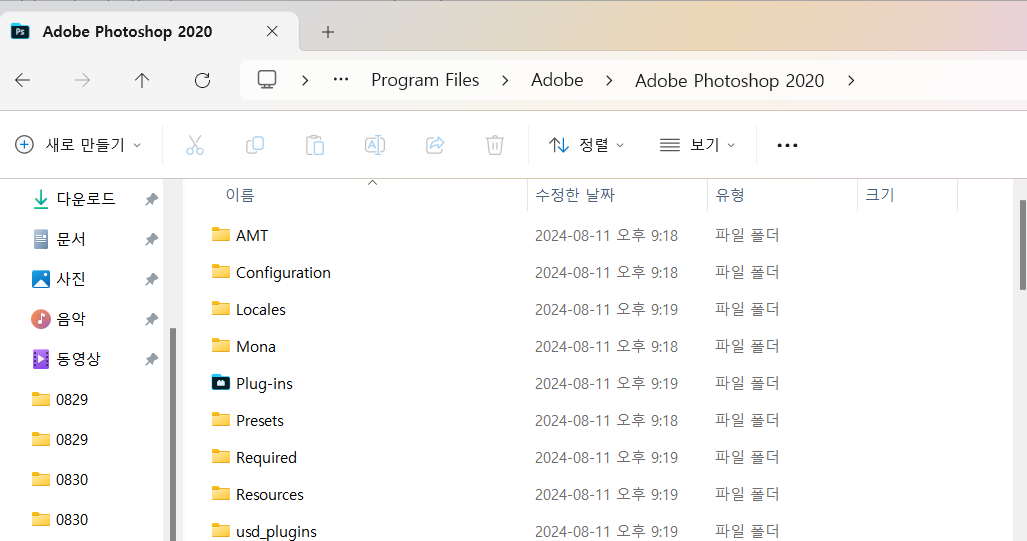Click the PC monitor icon in address bar
The image size is (1027, 541).
click(267, 80)
